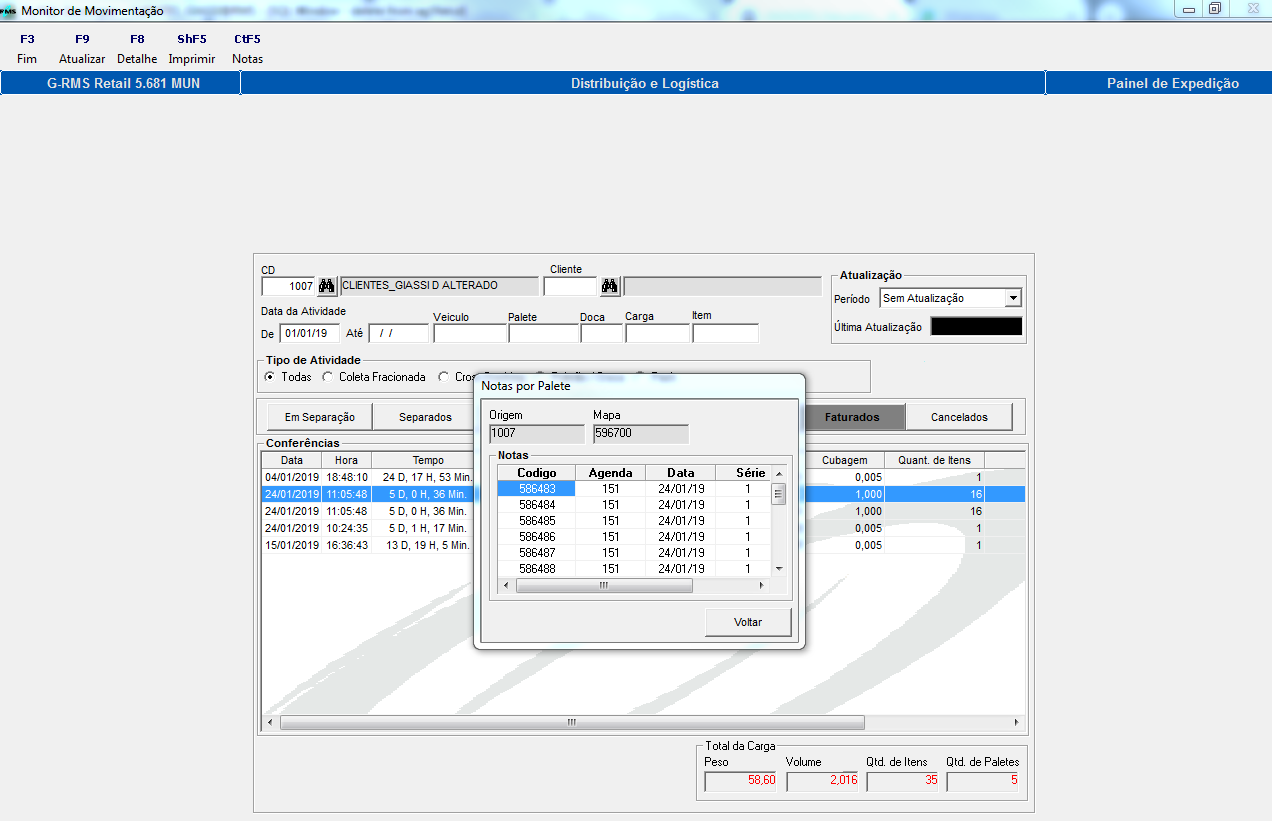Click the Quant. de Itens column header
The image size is (1272, 821).
tap(935, 460)
